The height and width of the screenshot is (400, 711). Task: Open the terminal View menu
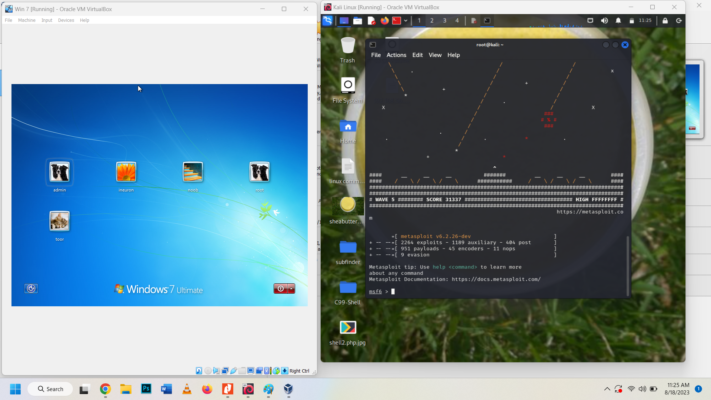pyautogui.click(x=435, y=55)
